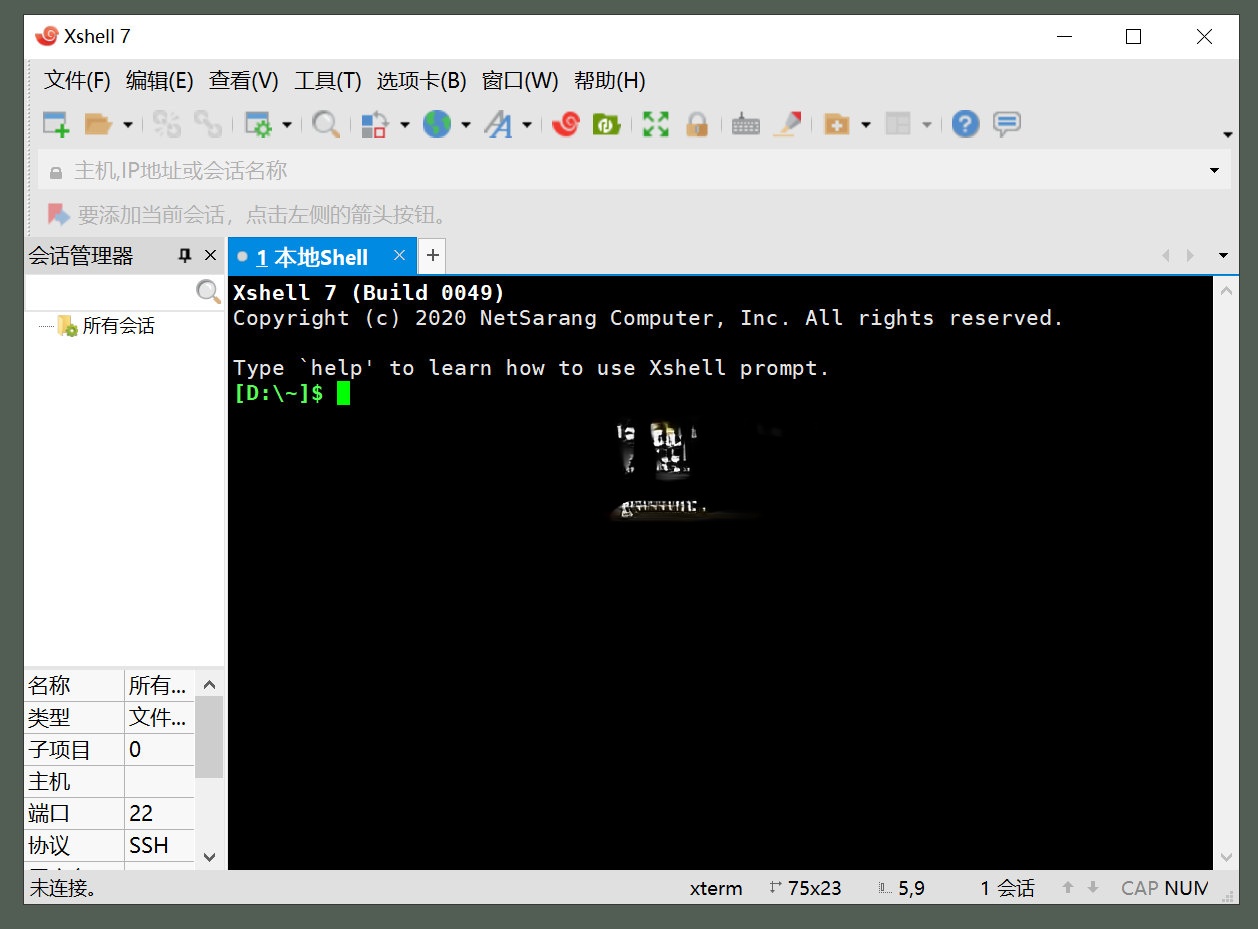
Task: Launch Xftp via its green toolbar icon
Action: tap(607, 124)
